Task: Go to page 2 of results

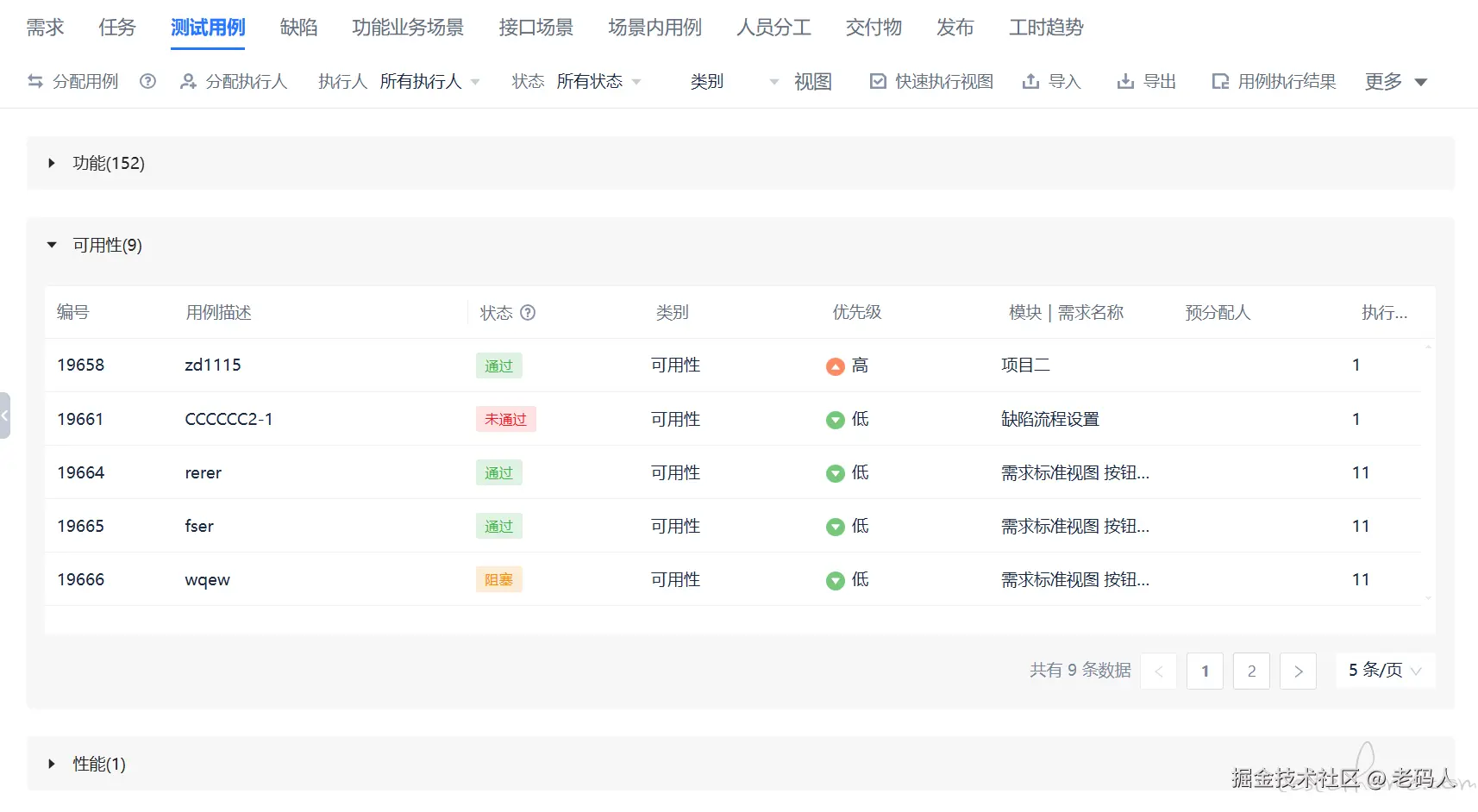Action: (1251, 671)
